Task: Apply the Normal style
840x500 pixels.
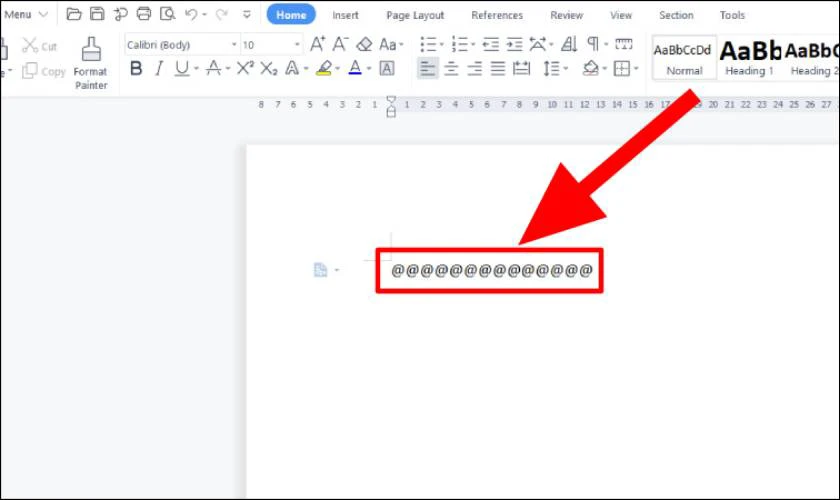Action: click(x=684, y=58)
